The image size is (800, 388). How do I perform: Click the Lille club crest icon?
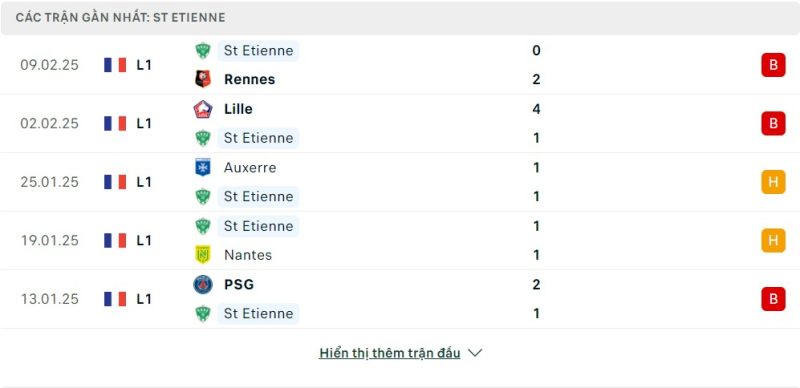tap(203, 109)
